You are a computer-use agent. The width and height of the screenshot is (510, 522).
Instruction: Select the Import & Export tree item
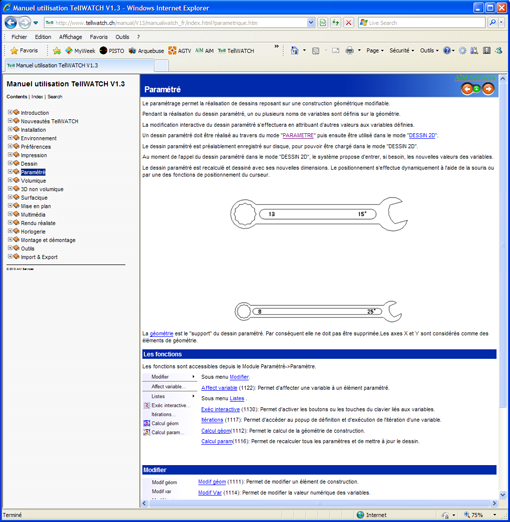[39, 257]
